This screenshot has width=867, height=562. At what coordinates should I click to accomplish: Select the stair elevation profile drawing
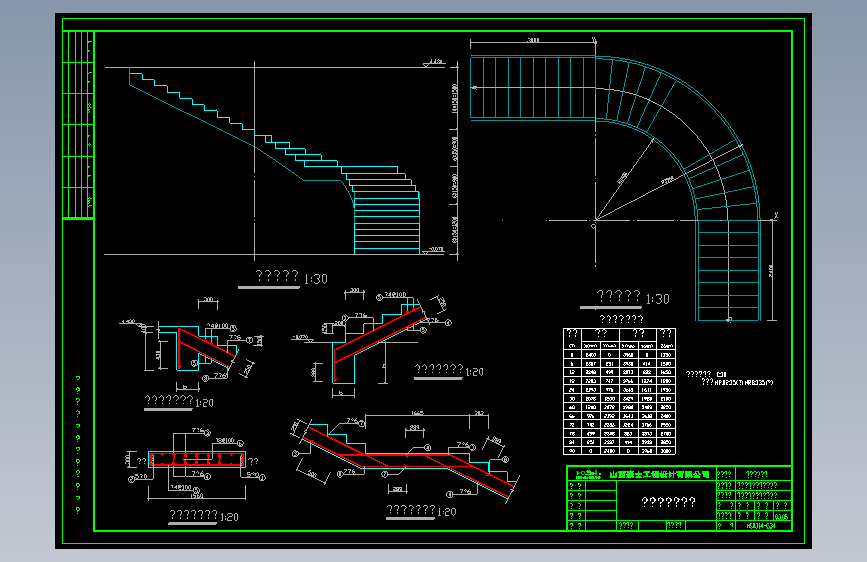pyautogui.click(x=282, y=159)
